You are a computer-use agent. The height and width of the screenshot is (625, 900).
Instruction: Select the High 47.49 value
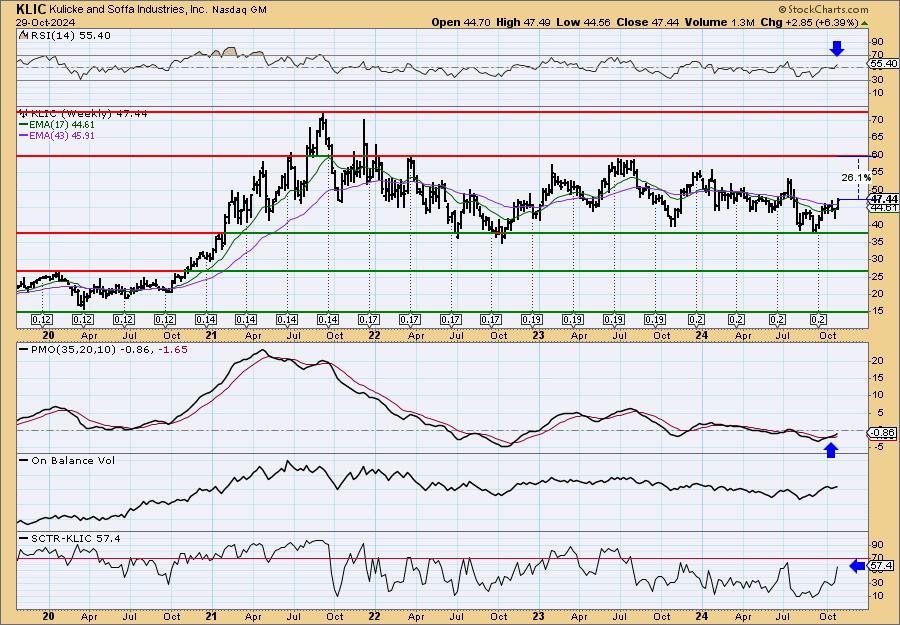523,22
